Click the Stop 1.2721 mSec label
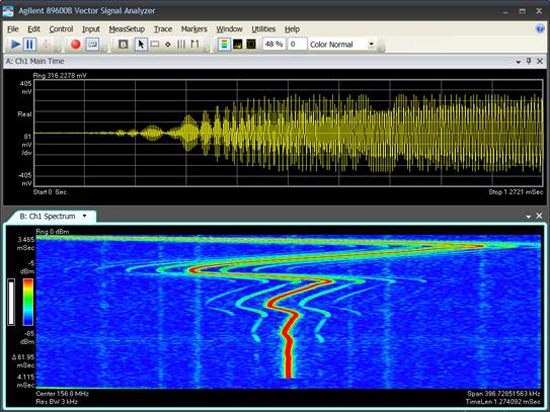The width and height of the screenshot is (550, 412). (516, 192)
